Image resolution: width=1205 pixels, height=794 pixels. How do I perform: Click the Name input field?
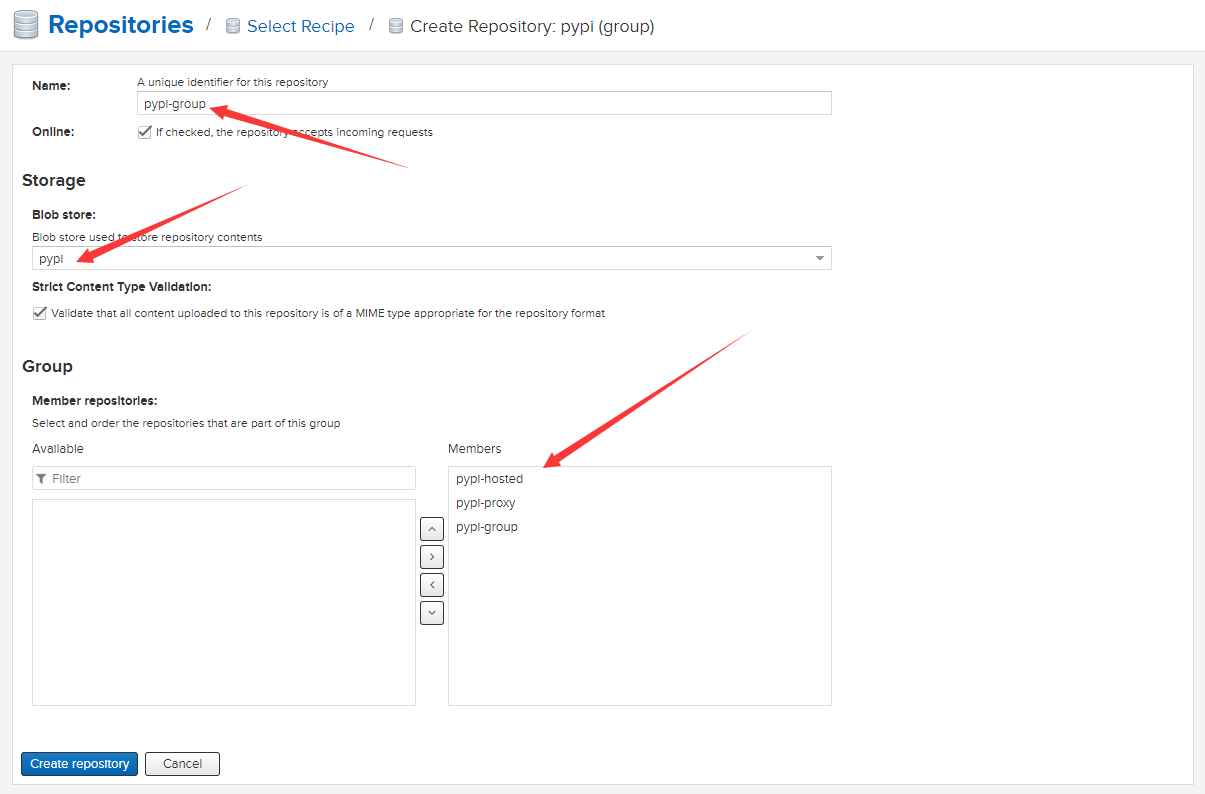coord(484,103)
